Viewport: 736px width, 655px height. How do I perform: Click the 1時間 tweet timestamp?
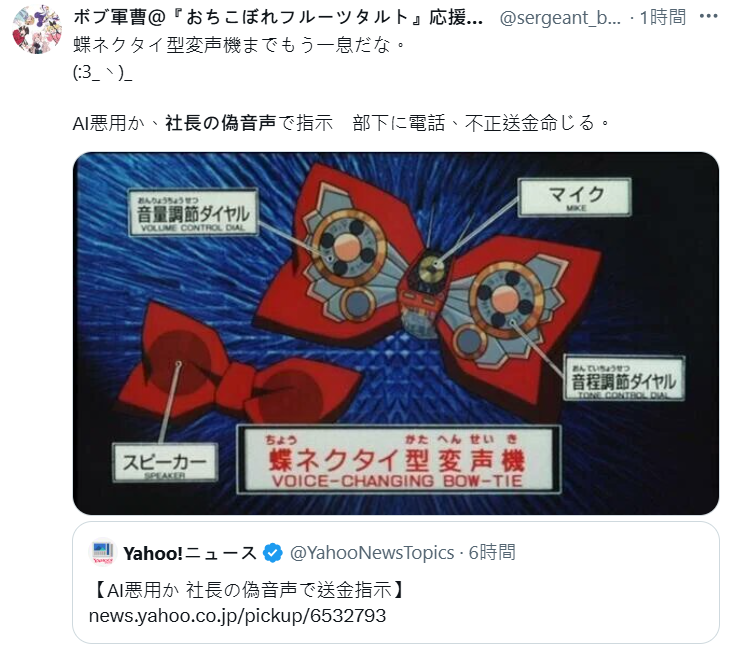click(x=663, y=18)
